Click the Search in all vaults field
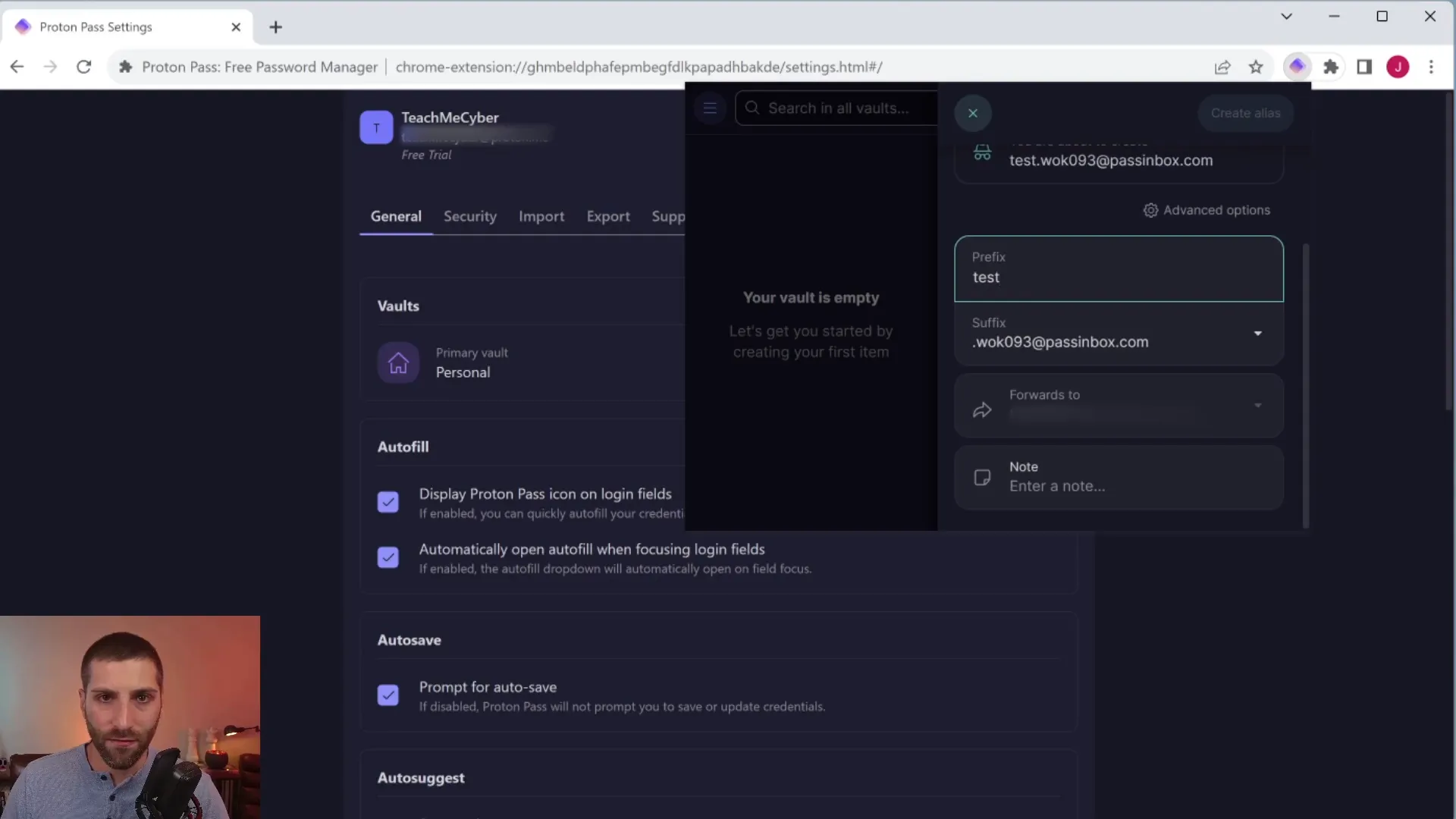1456x819 pixels. (837, 108)
